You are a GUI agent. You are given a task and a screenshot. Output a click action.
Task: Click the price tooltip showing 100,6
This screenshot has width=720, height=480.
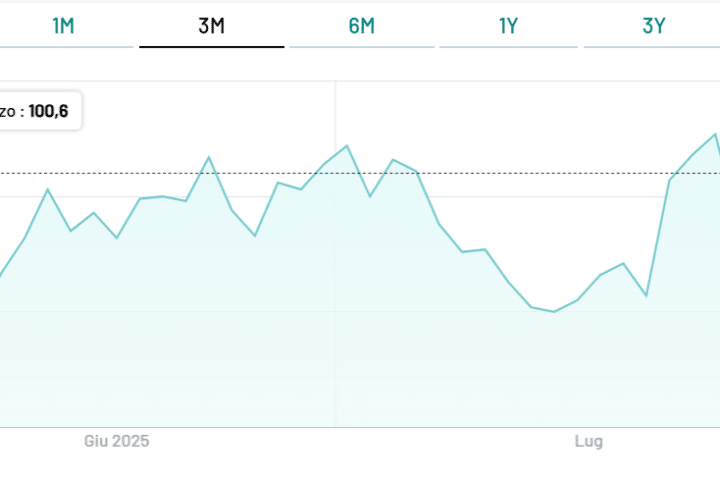(38, 111)
